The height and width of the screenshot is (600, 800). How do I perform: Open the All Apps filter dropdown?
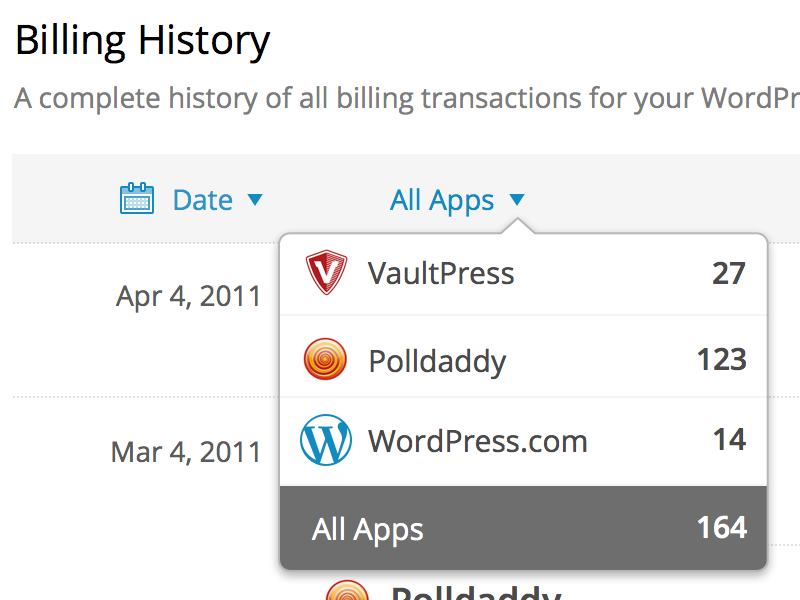pos(458,199)
